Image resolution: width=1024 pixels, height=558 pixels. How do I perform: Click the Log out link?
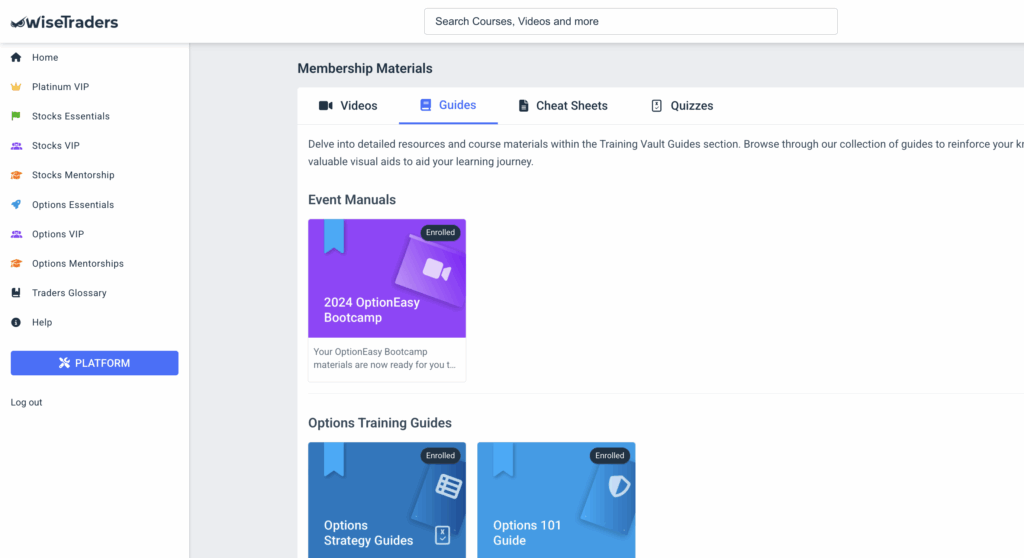point(27,402)
